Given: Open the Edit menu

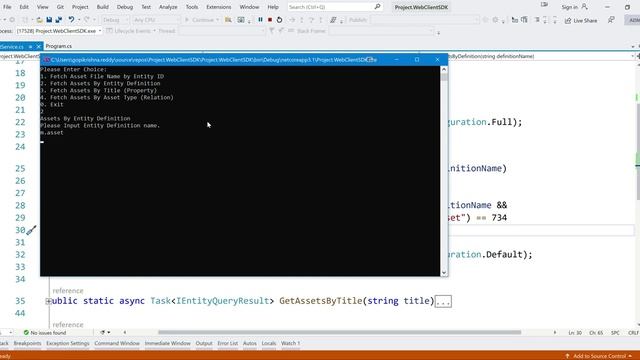Looking at the screenshot, I should [x=24, y=7].
